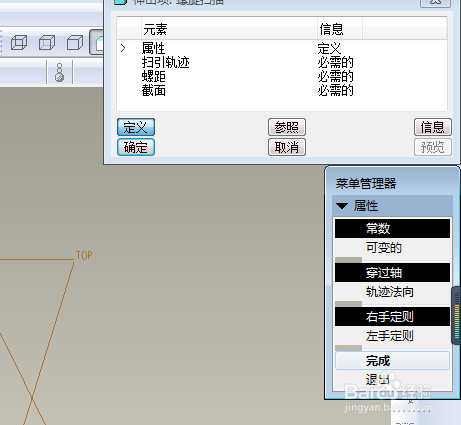Click the 取消 button
461x425 pixels.
click(x=287, y=147)
